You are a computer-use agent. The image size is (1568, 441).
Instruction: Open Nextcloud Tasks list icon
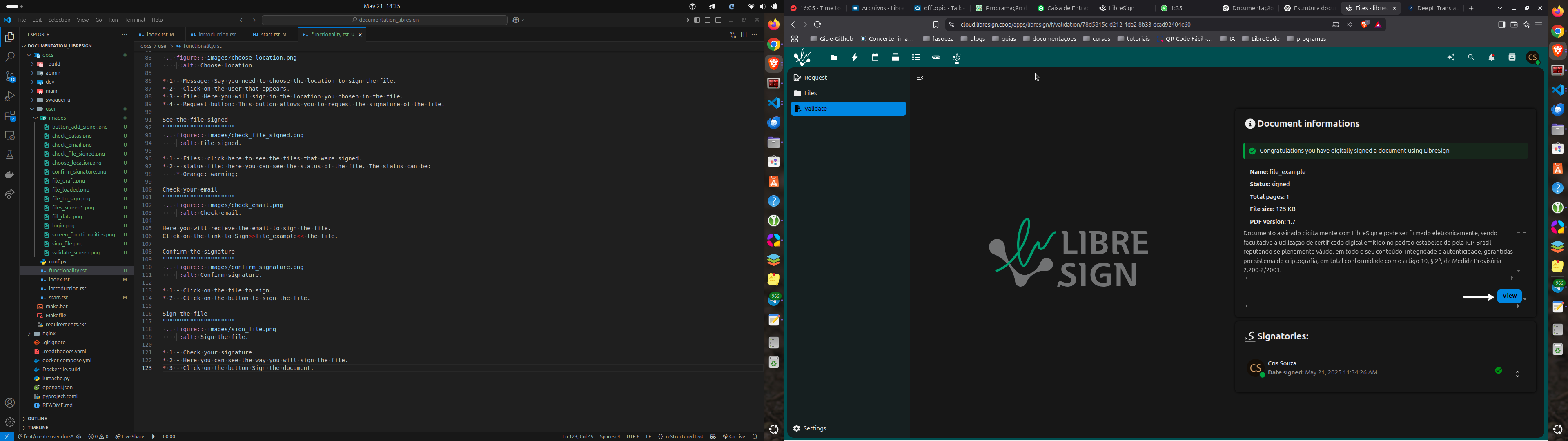point(915,58)
